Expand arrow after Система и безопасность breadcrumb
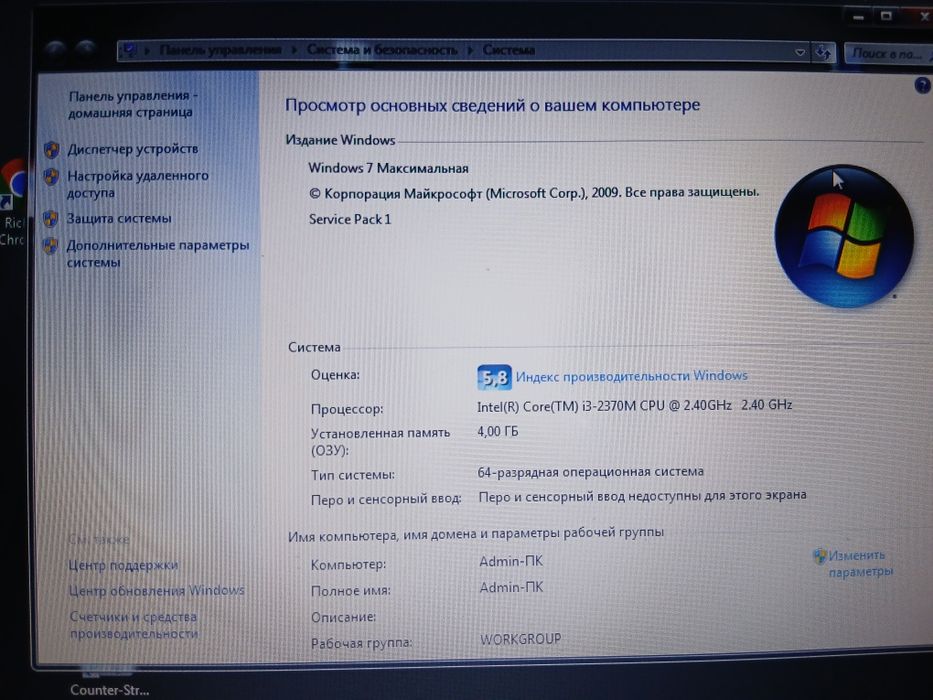 tap(470, 50)
